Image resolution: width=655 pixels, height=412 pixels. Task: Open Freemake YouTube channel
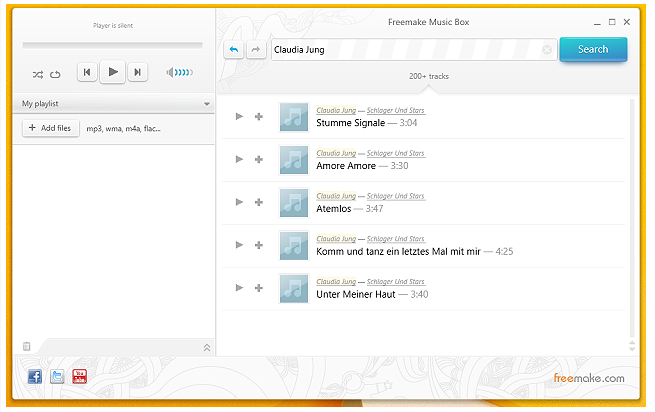click(79, 376)
